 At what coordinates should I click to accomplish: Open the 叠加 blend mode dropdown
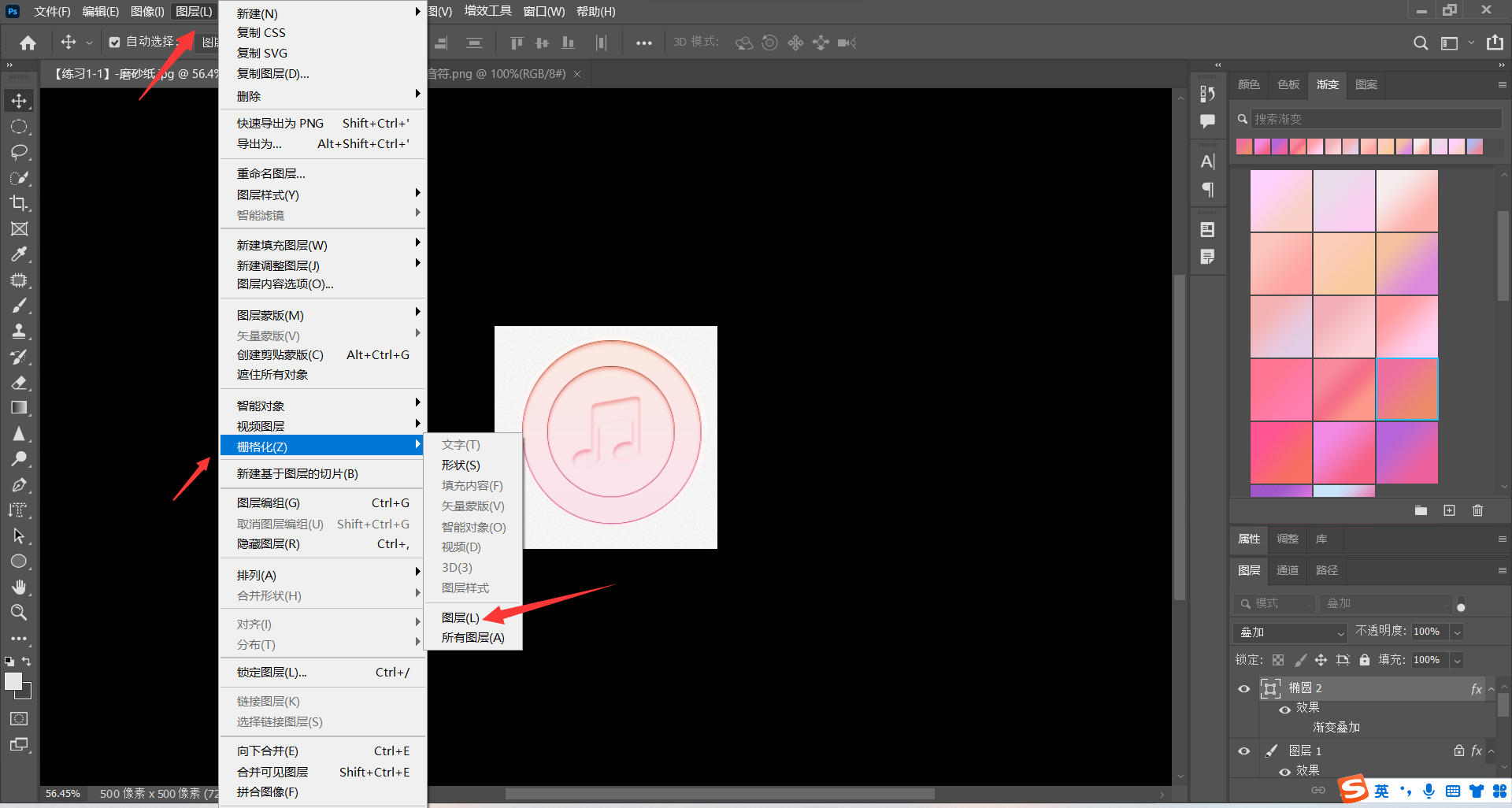coord(1291,632)
